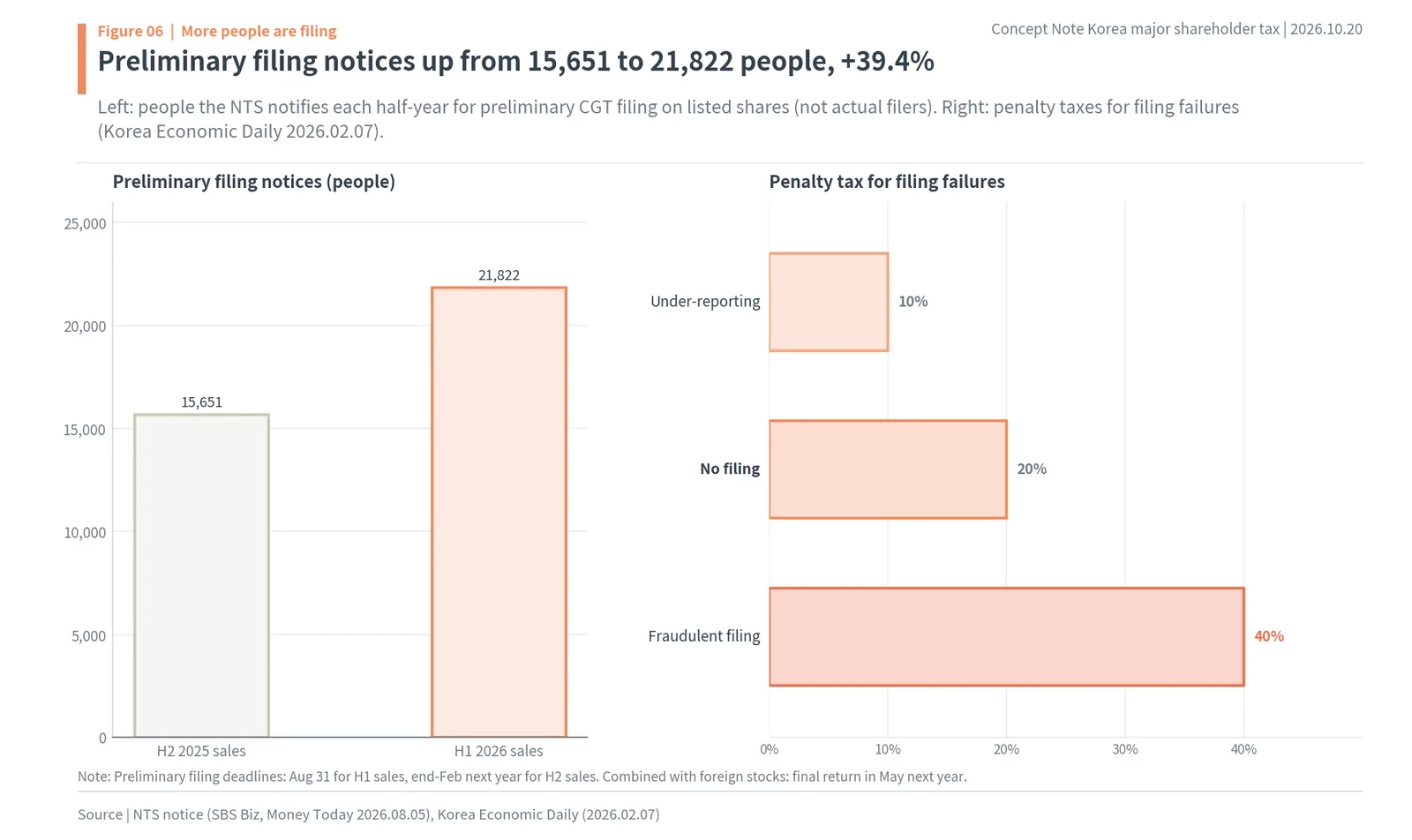Click 'Penalty tax for filing failures' title
This screenshot has height=840, width=1412.
[887, 182]
